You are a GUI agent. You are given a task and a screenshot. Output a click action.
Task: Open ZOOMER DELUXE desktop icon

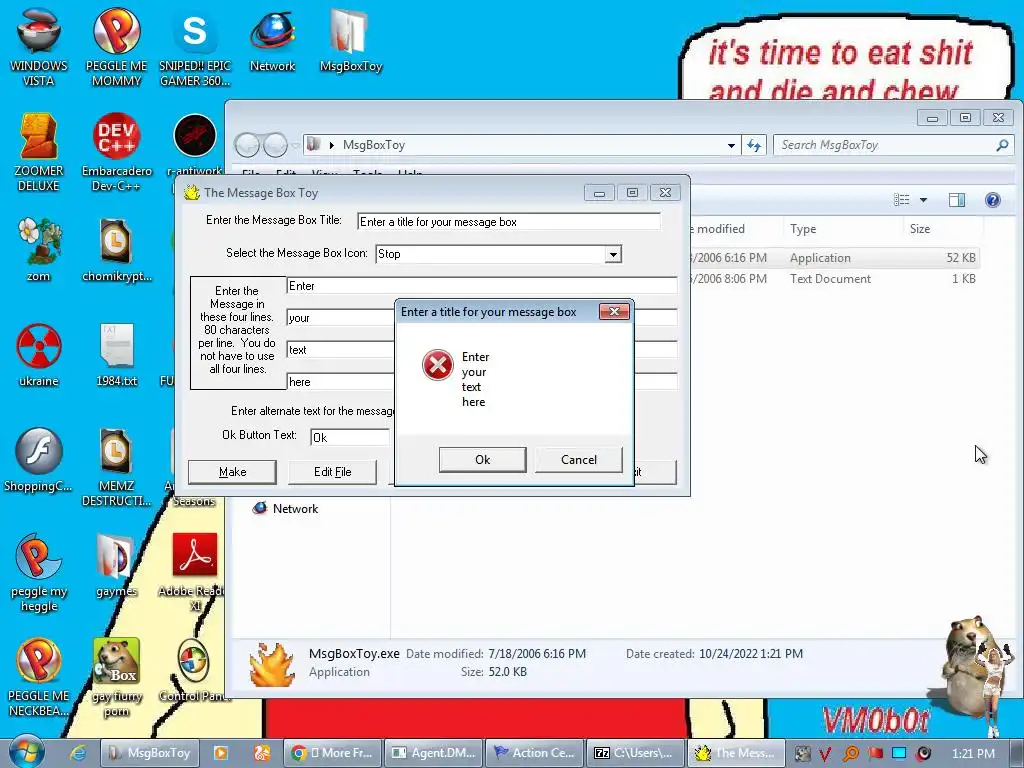coord(39,152)
